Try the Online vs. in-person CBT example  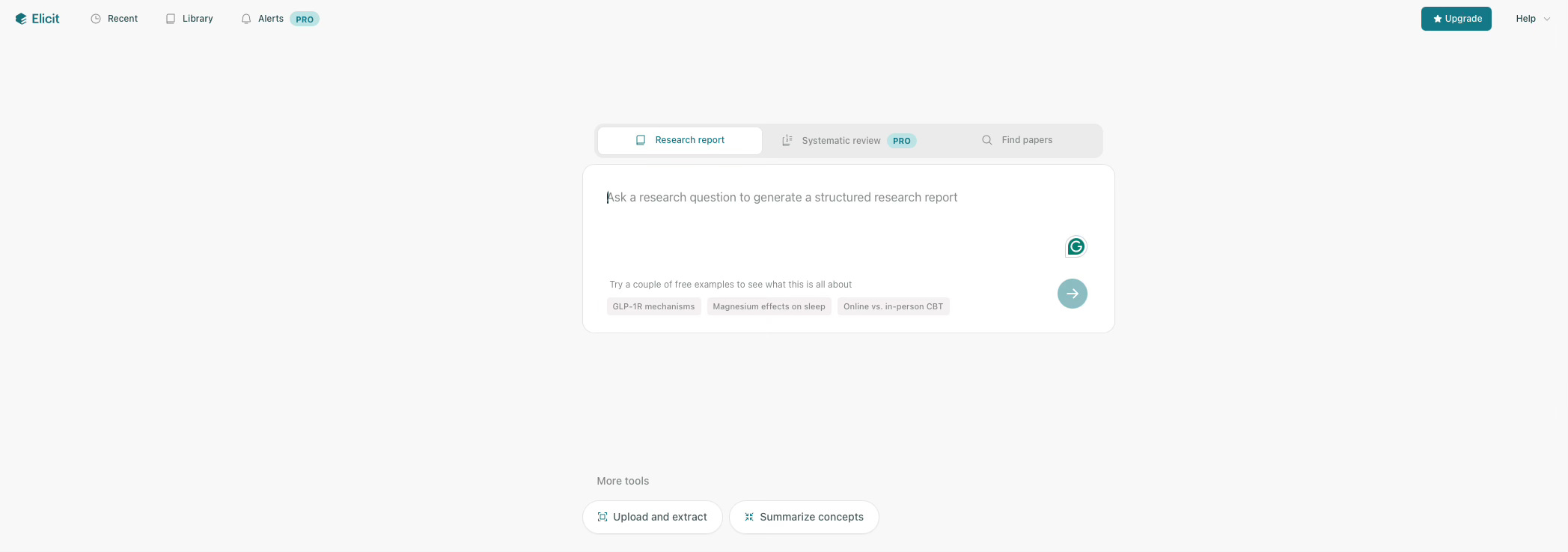click(x=893, y=306)
